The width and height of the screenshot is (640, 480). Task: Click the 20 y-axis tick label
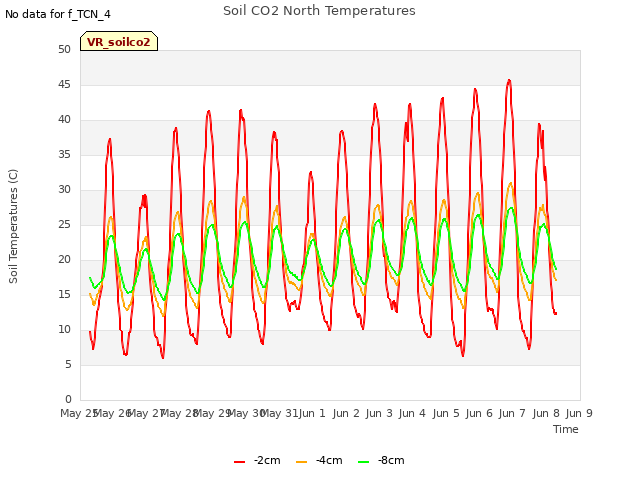(x=64, y=260)
